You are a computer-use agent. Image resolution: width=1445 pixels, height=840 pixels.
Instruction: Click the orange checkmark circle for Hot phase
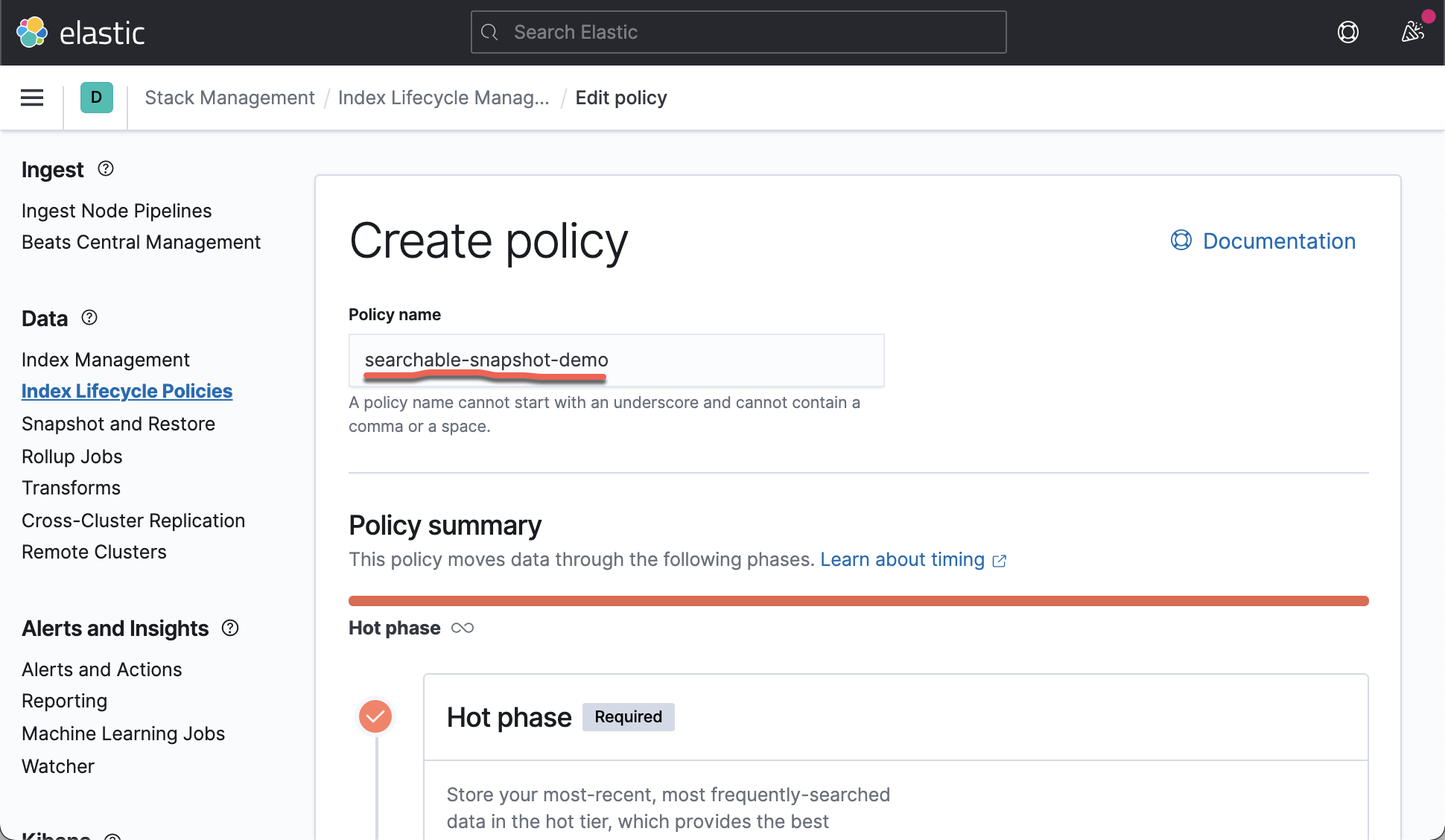point(375,716)
